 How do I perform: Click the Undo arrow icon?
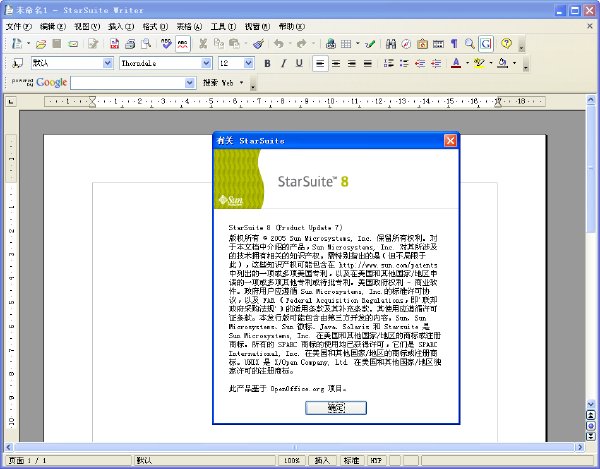(279, 44)
